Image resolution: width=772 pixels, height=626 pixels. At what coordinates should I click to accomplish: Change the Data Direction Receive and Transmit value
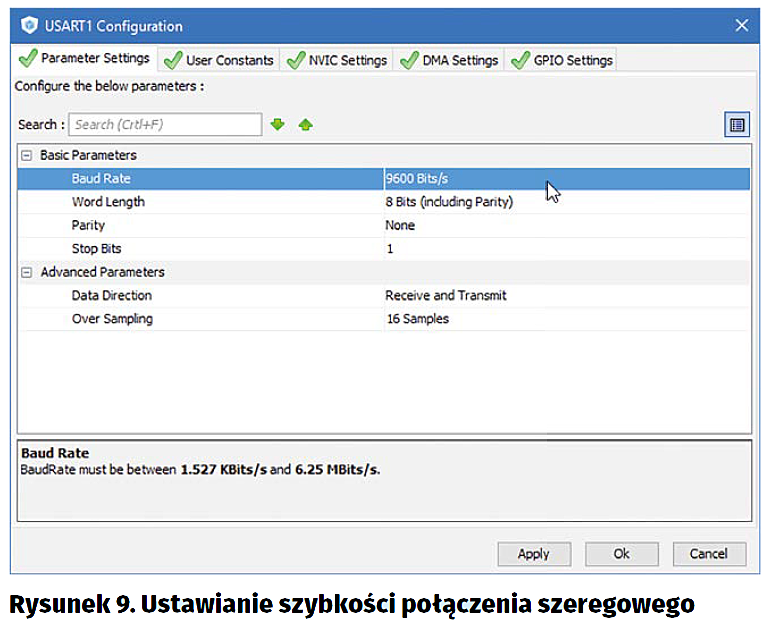pos(566,296)
